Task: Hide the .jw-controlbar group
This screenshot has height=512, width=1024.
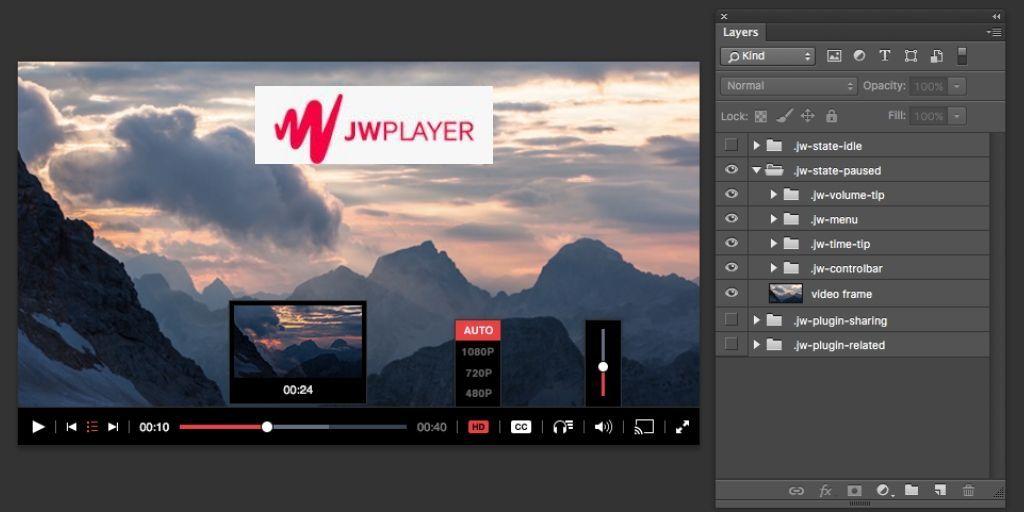Action: coord(731,268)
